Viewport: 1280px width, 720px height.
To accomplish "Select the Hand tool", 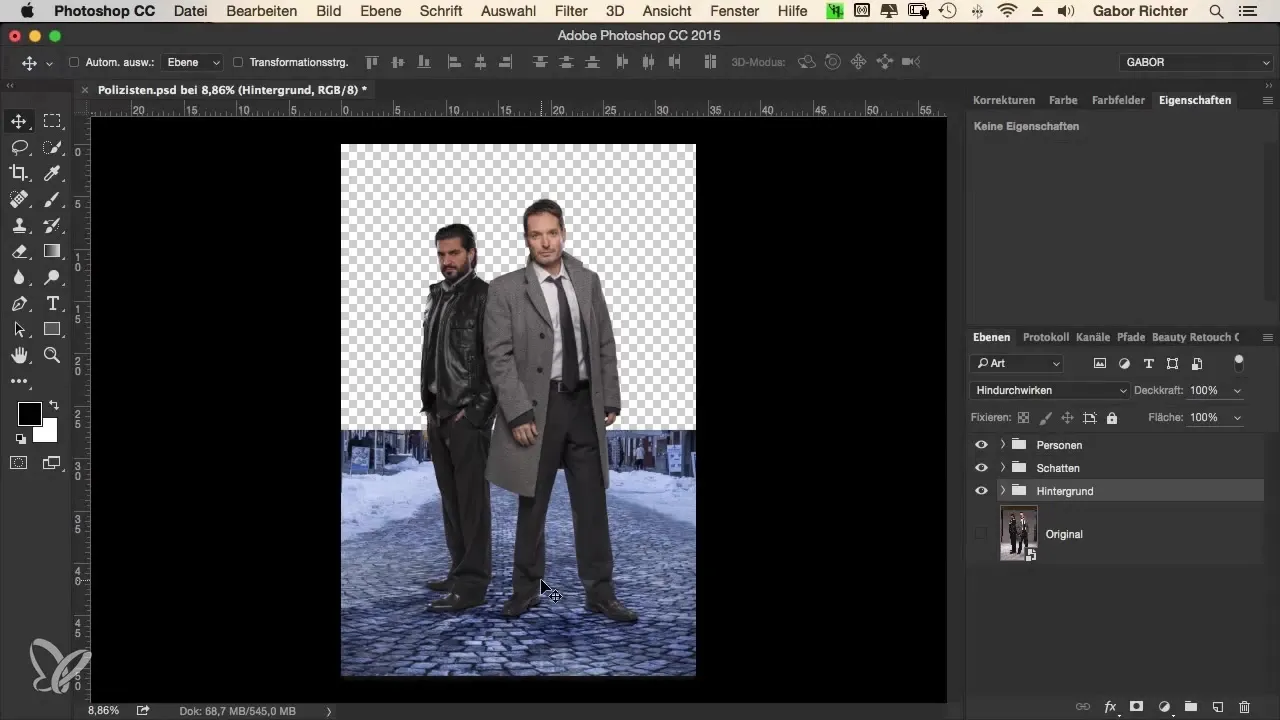I will point(19,355).
